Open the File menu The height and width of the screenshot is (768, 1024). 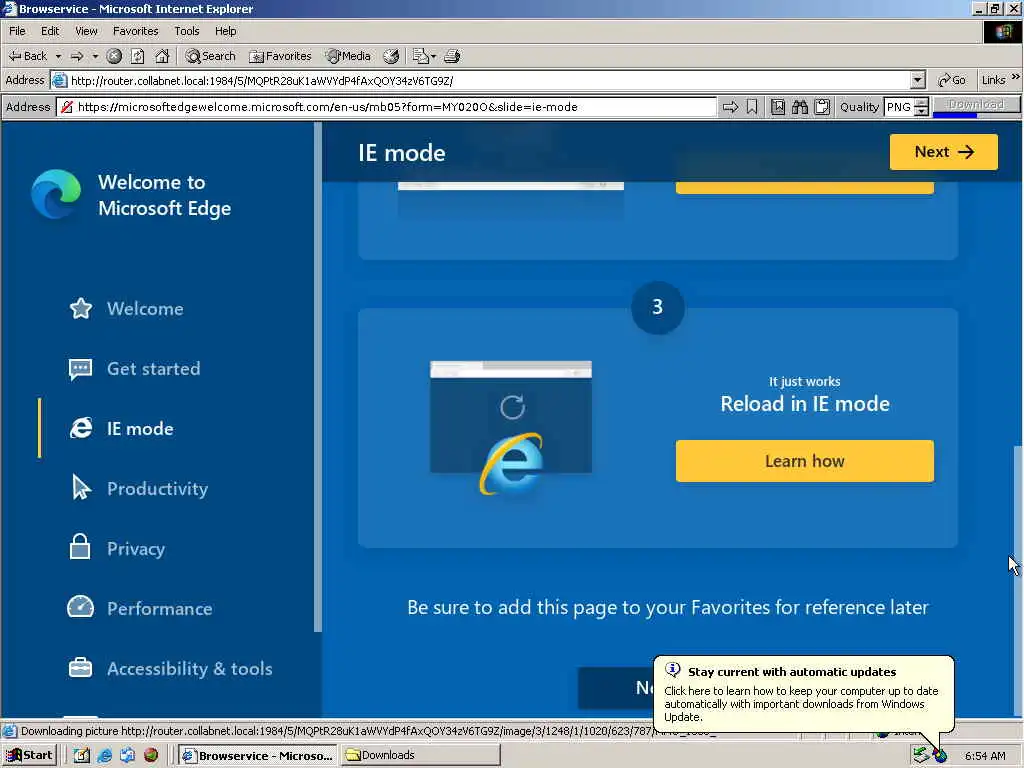point(17,31)
